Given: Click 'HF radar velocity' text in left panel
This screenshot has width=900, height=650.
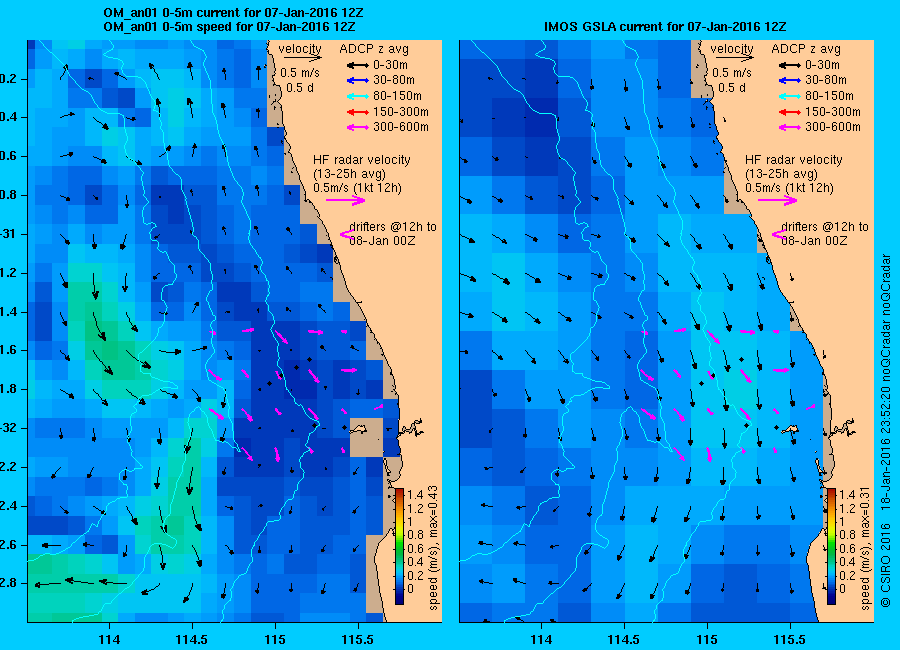Looking at the screenshot, I should tap(362, 160).
